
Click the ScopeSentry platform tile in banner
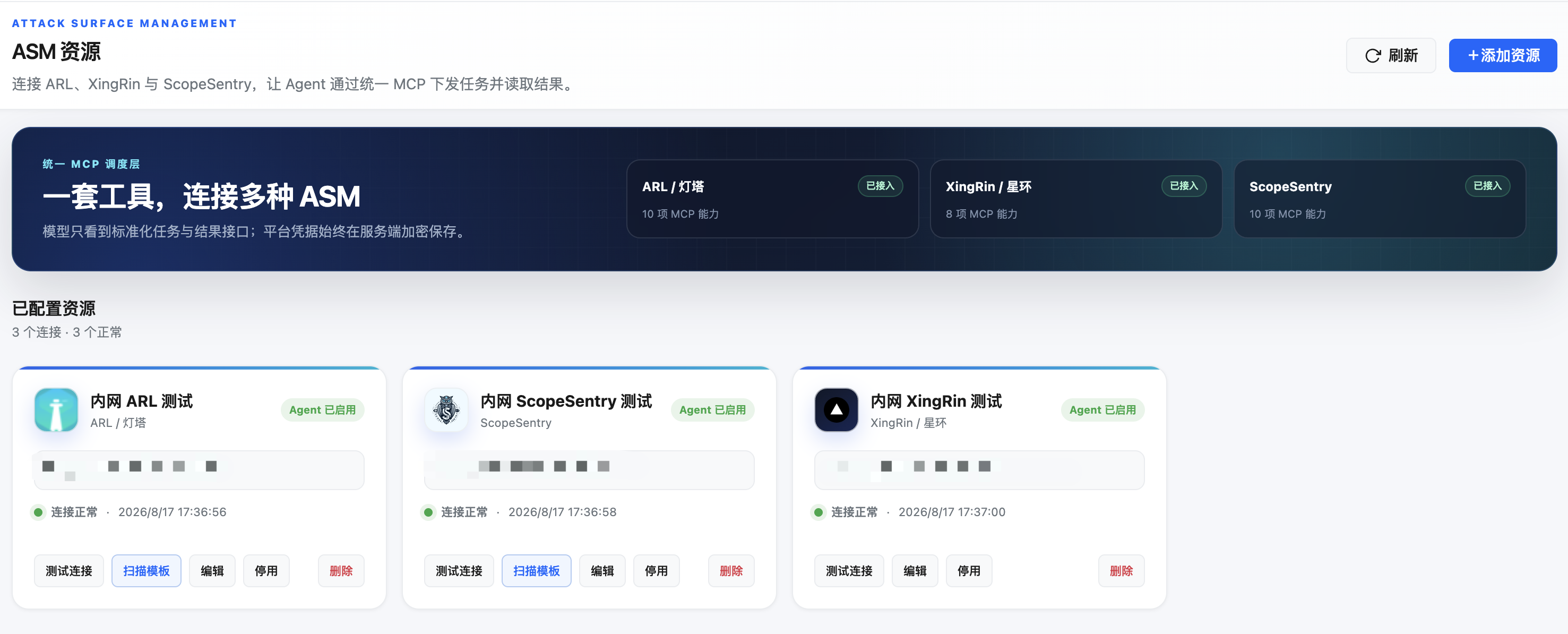(1380, 199)
